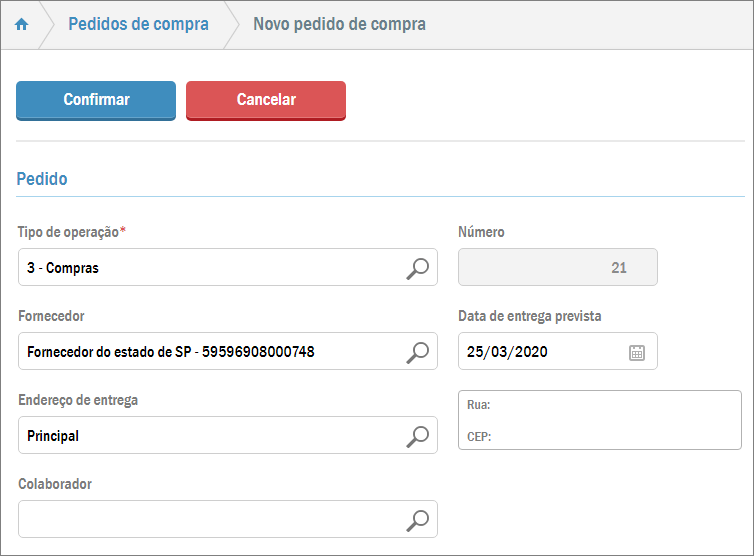The image size is (754, 556).
Task: Click the date text 25/03/2020
Action: (507, 352)
